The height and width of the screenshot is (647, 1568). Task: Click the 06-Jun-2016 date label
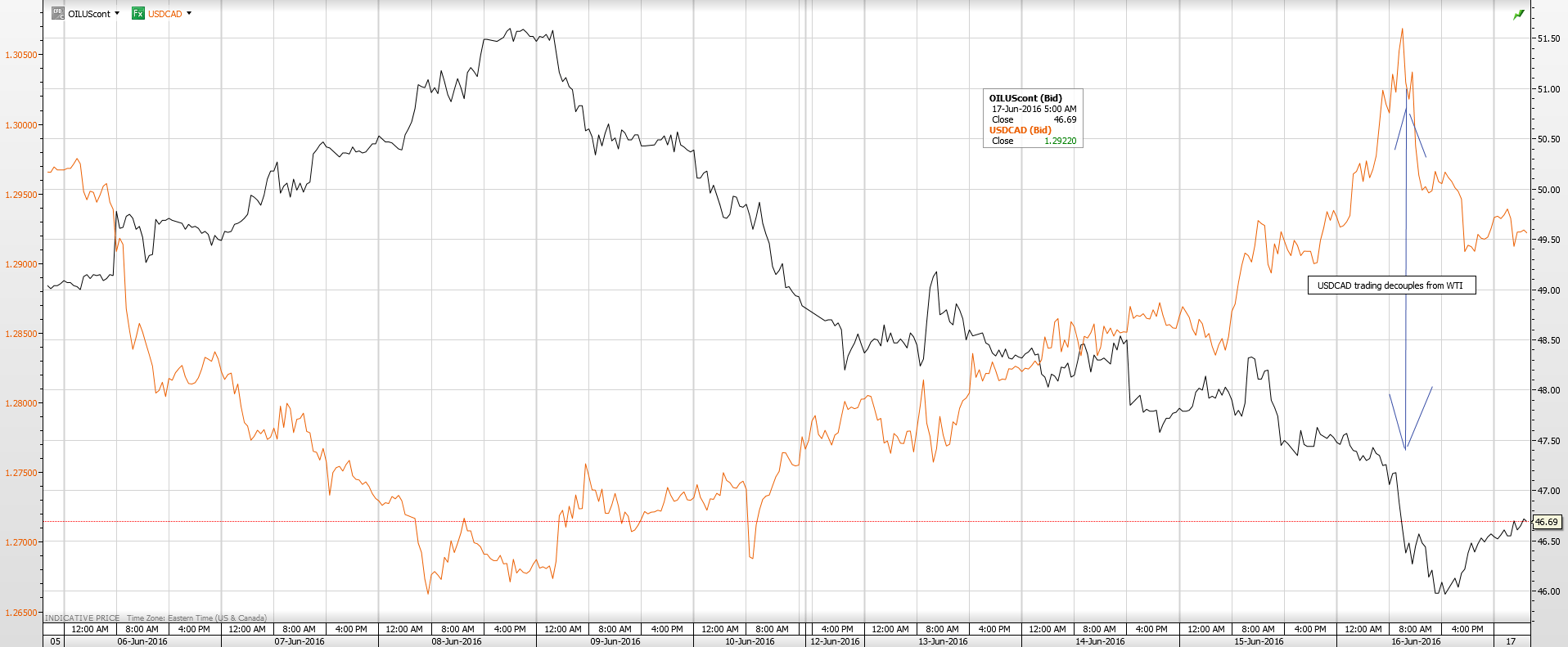coord(142,641)
